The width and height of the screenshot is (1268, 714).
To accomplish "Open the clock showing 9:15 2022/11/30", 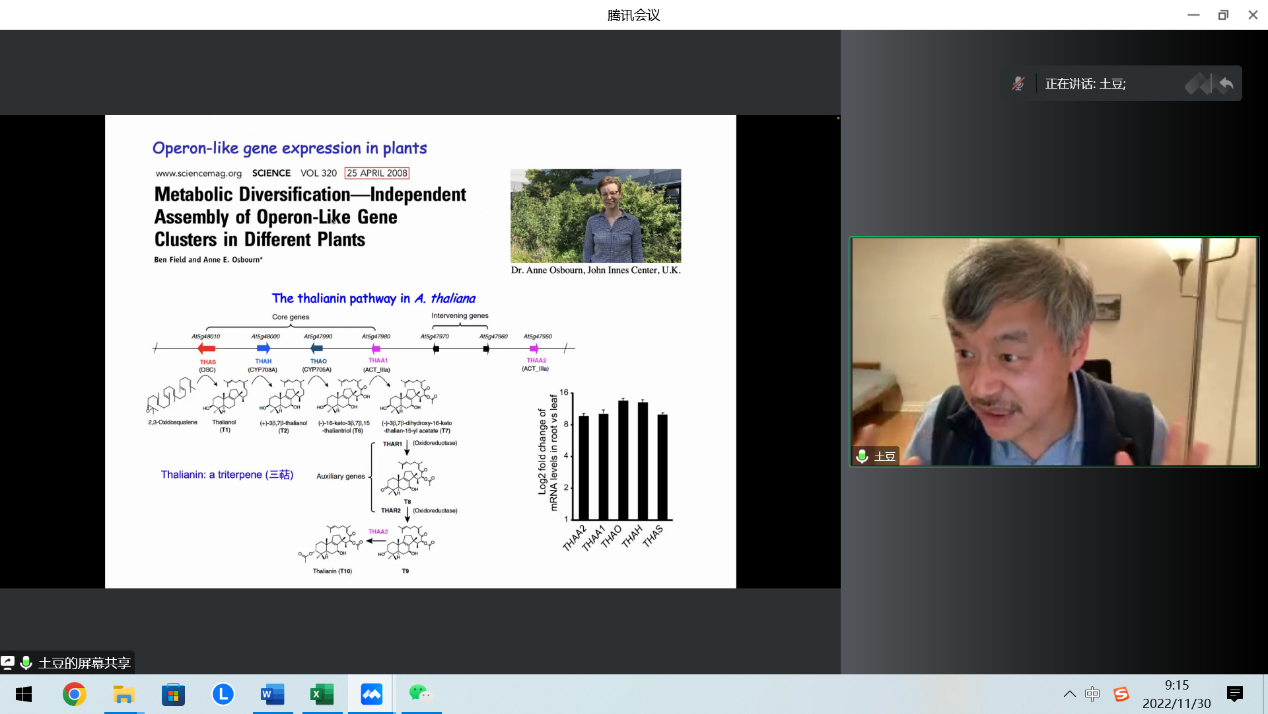I will pos(1176,694).
